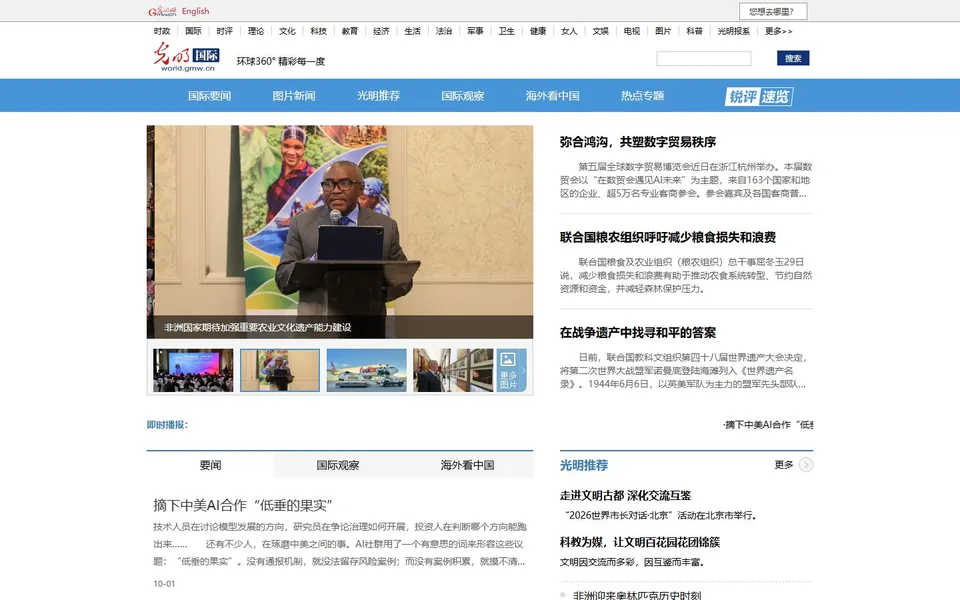Go to the 国际要闻 section
This screenshot has width=960, height=600.
click(x=209, y=96)
